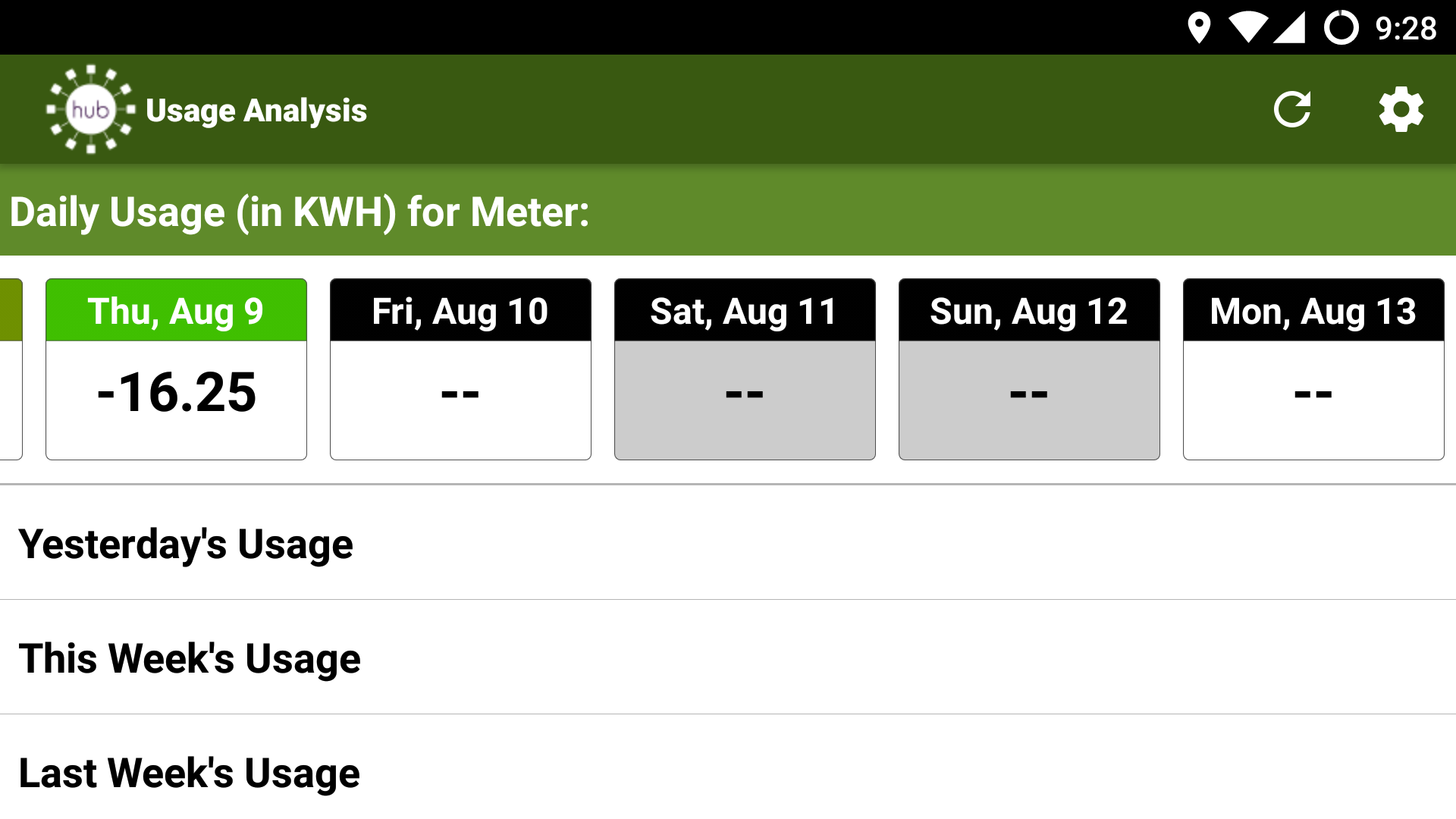Tap the battery ring status icon
Screen dimensions: 1456x819
1341,28
